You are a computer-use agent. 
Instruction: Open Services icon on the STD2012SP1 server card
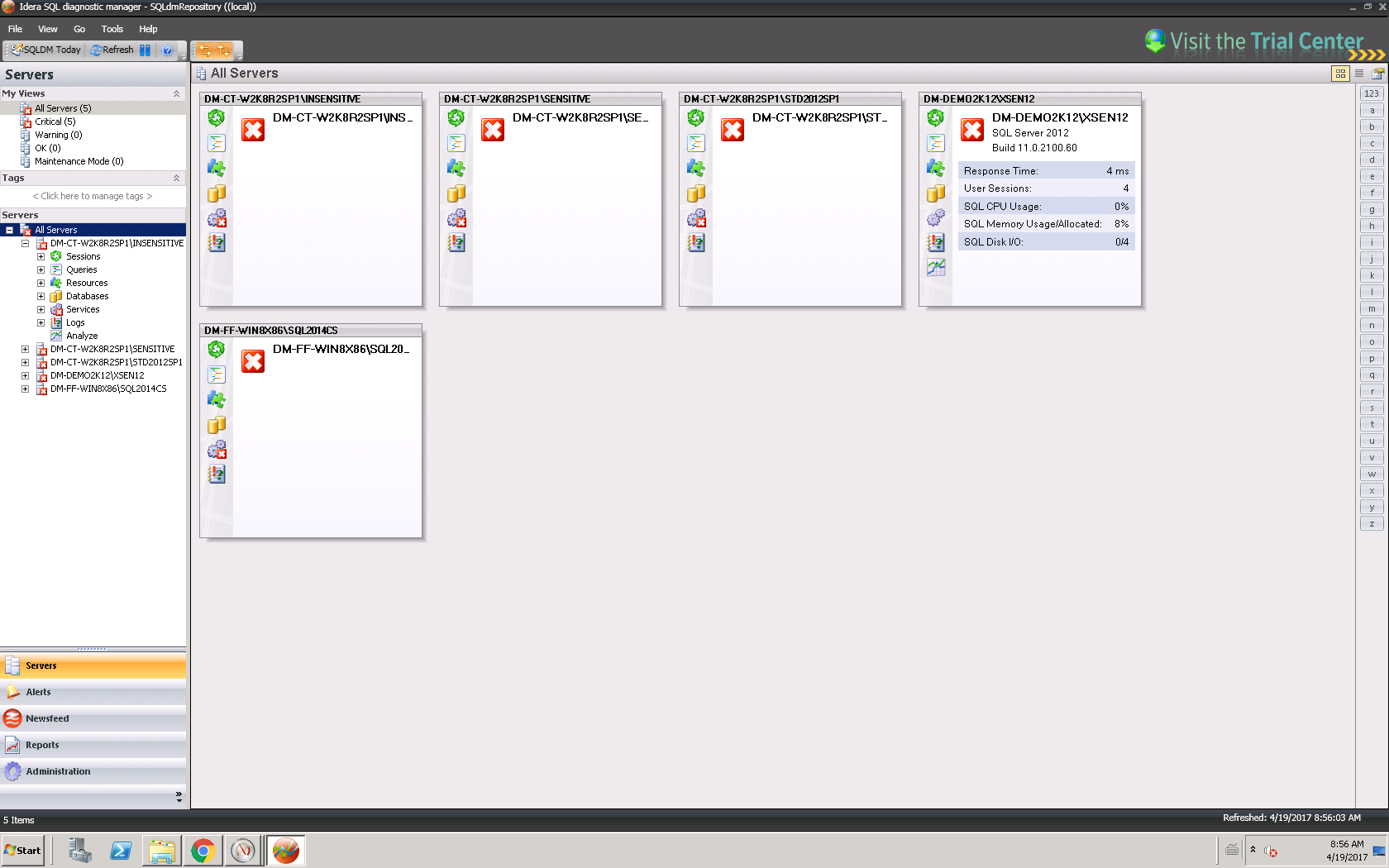pyautogui.click(x=696, y=218)
